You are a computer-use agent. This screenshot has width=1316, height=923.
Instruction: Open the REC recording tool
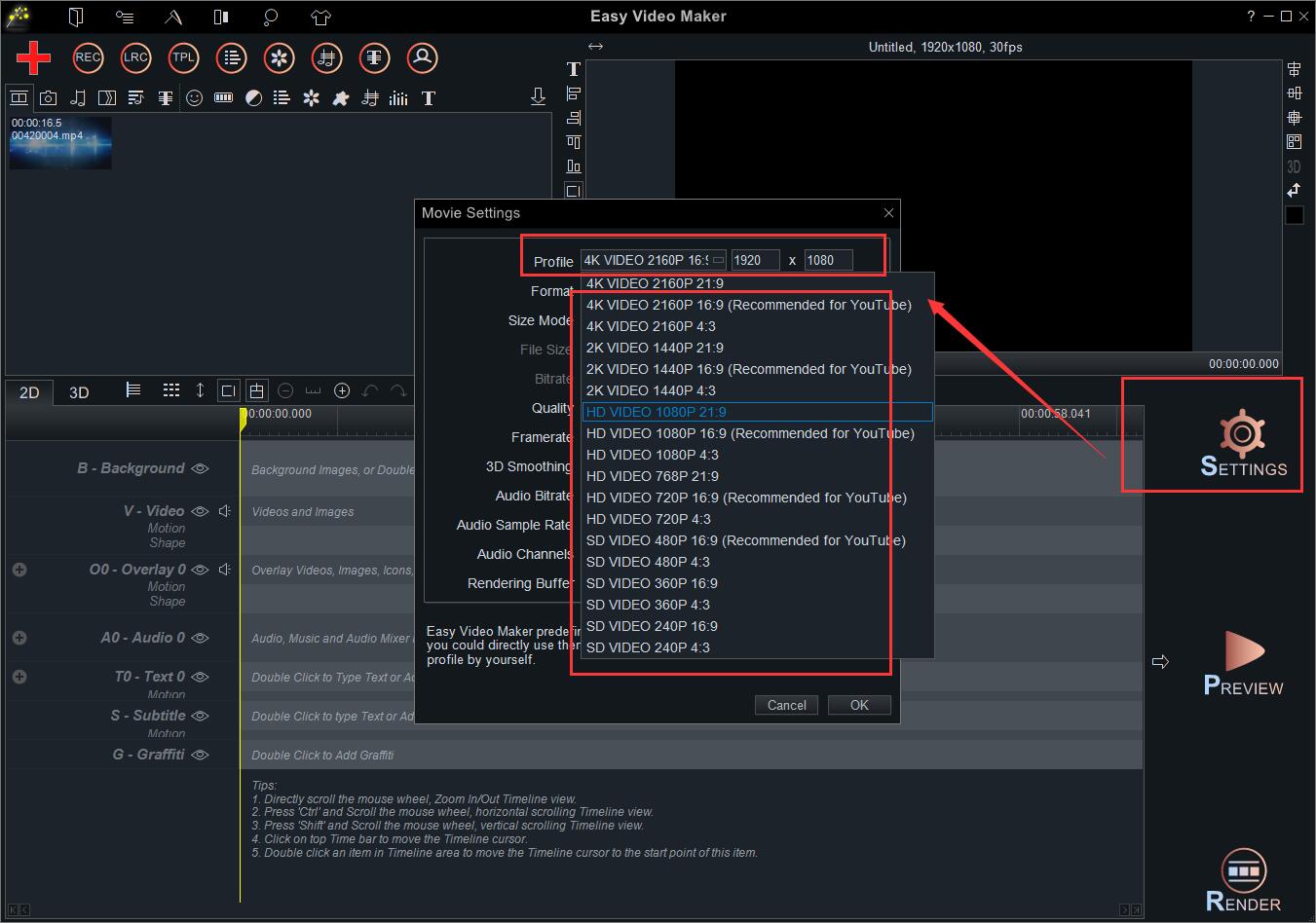(88, 57)
